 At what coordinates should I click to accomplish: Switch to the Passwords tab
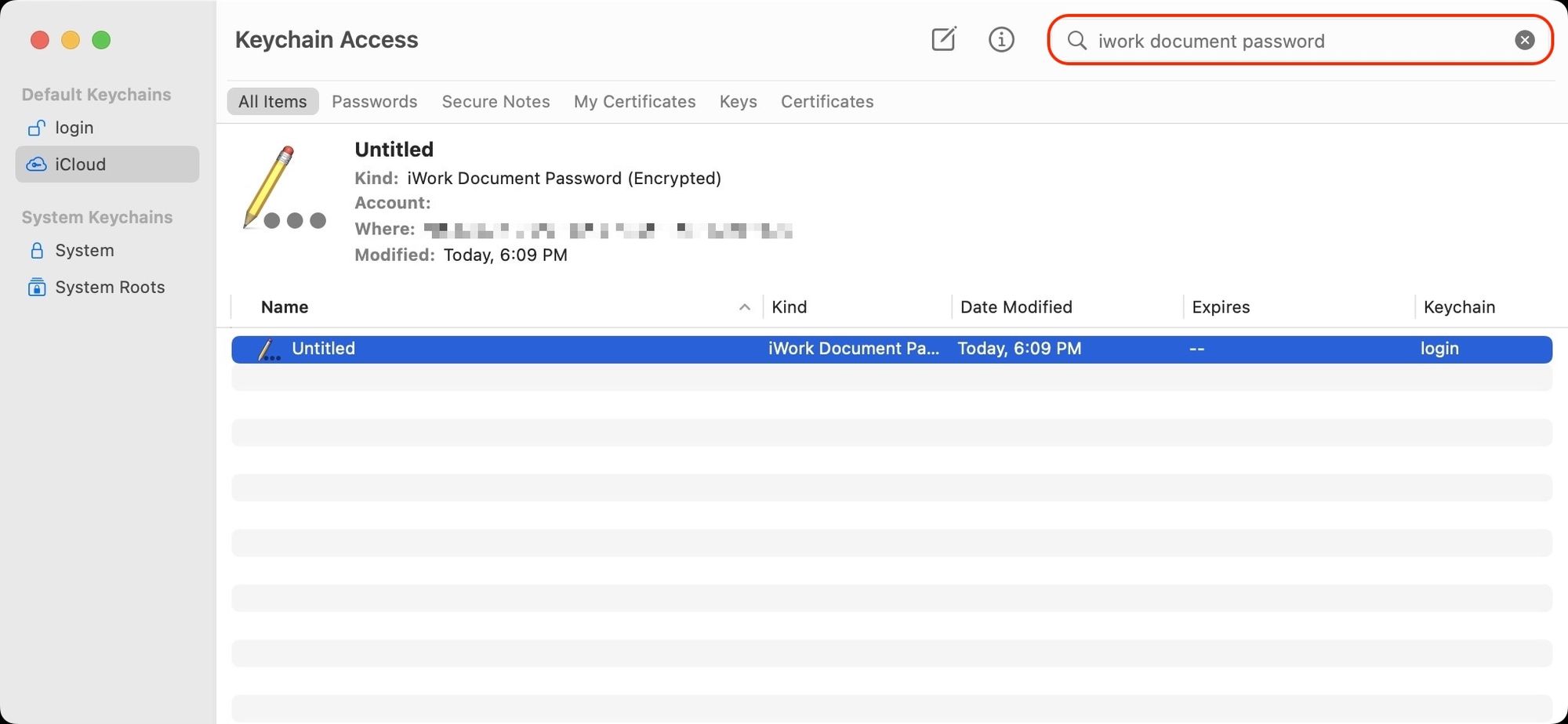tap(375, 101)
